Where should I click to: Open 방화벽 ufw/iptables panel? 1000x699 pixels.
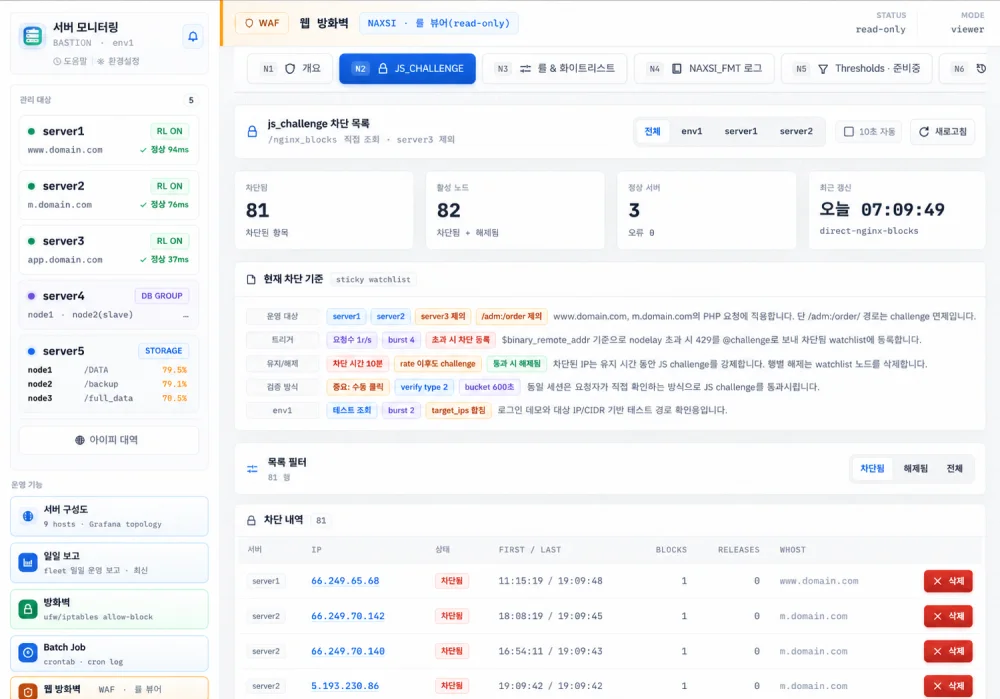click(x=109, y=609)
